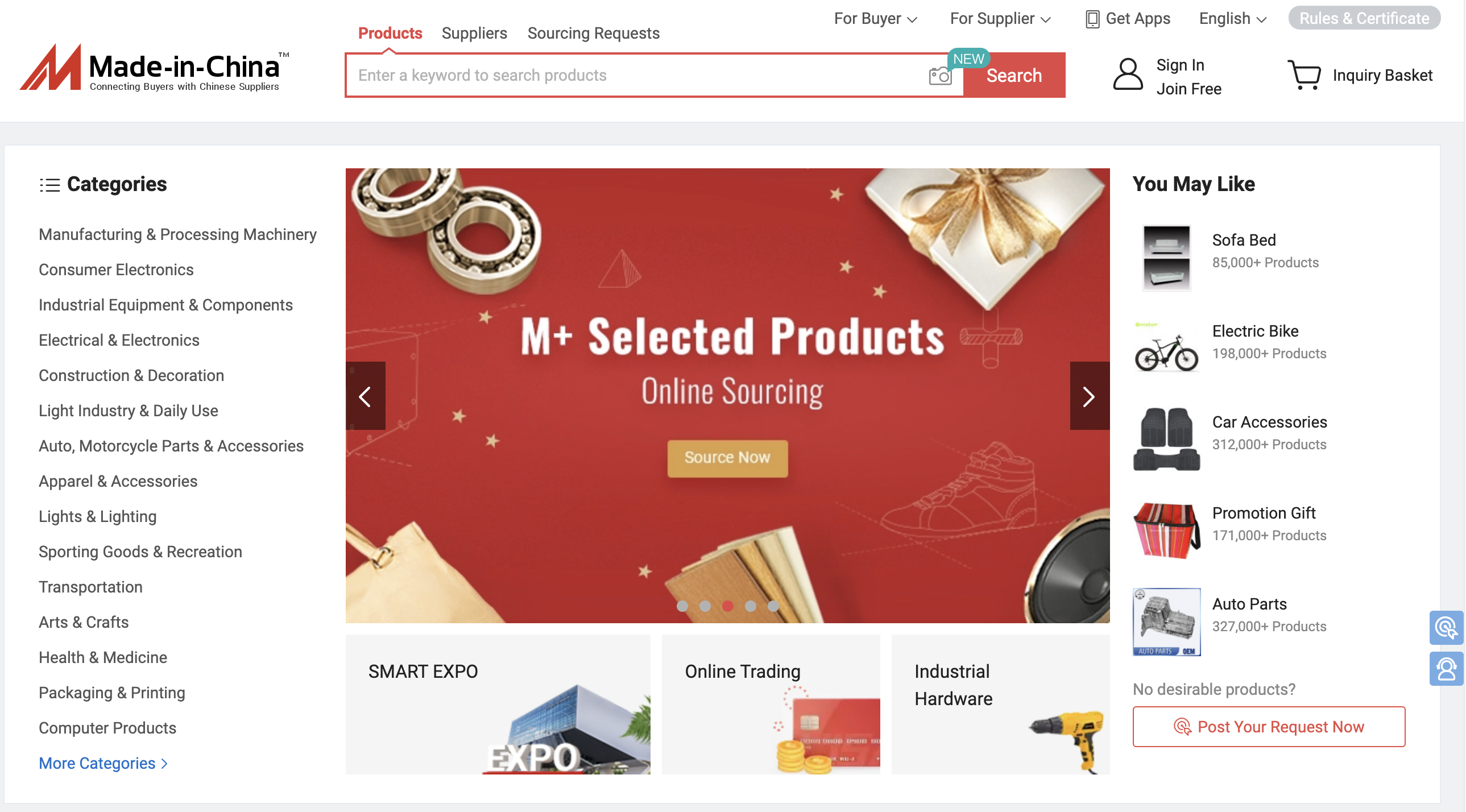Switch to the Suppliers search tab
This screenshot has width=1466, height=812.
[474, 33]
